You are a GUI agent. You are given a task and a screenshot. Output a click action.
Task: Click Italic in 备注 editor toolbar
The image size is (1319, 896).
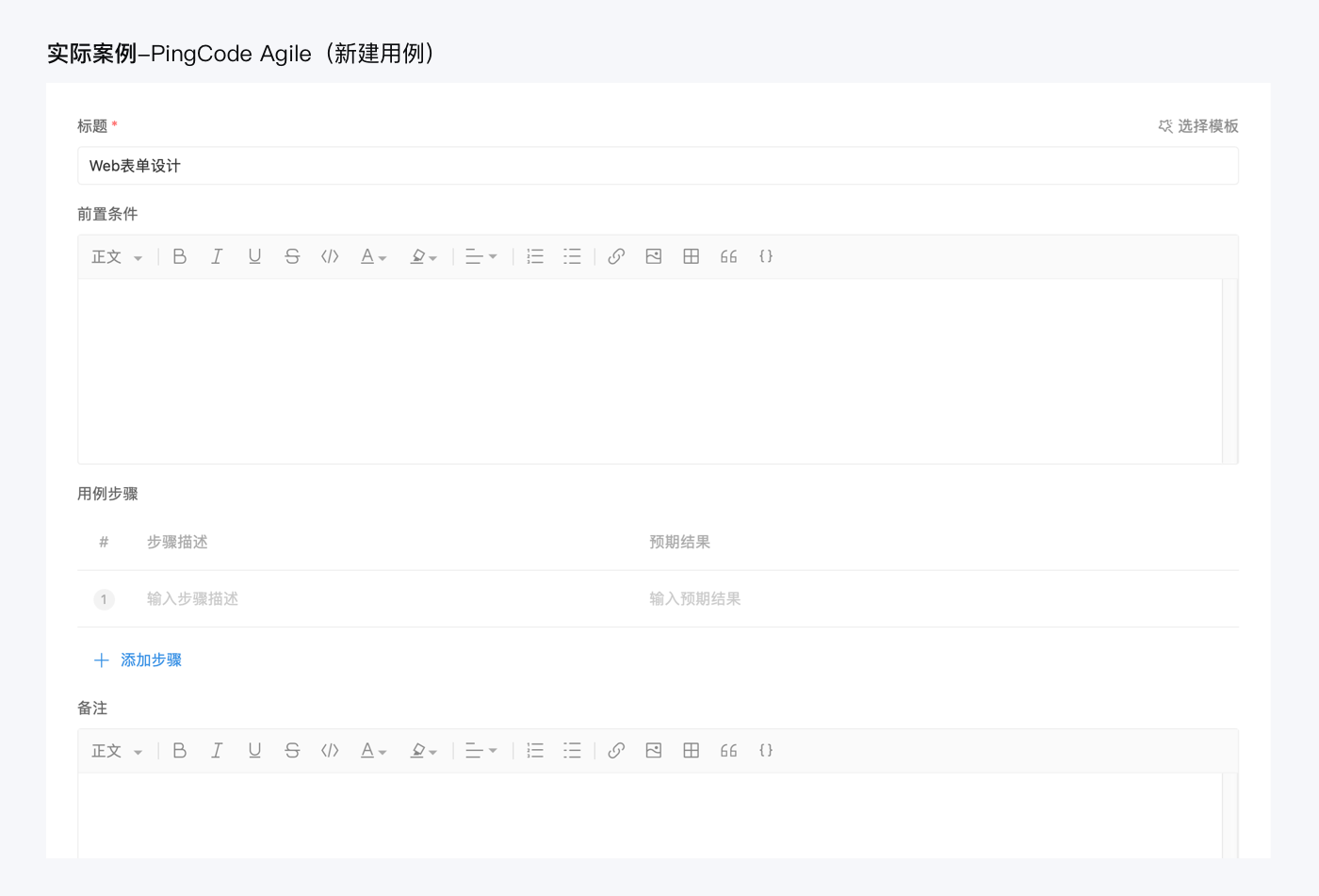coord(217,751)
